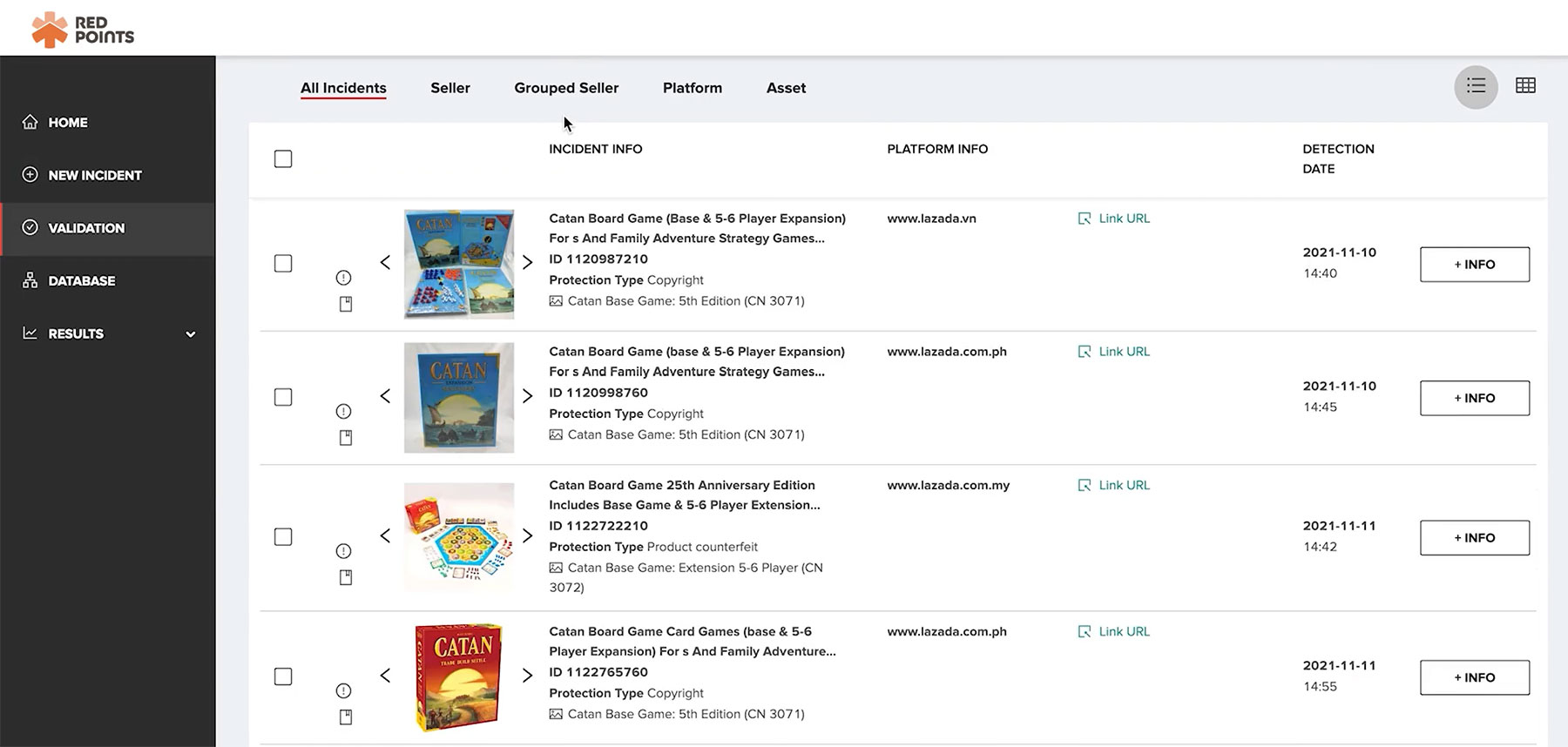Open the Home icon in sidebar
Screen dimensions: 1568x747
coord(30,122)
